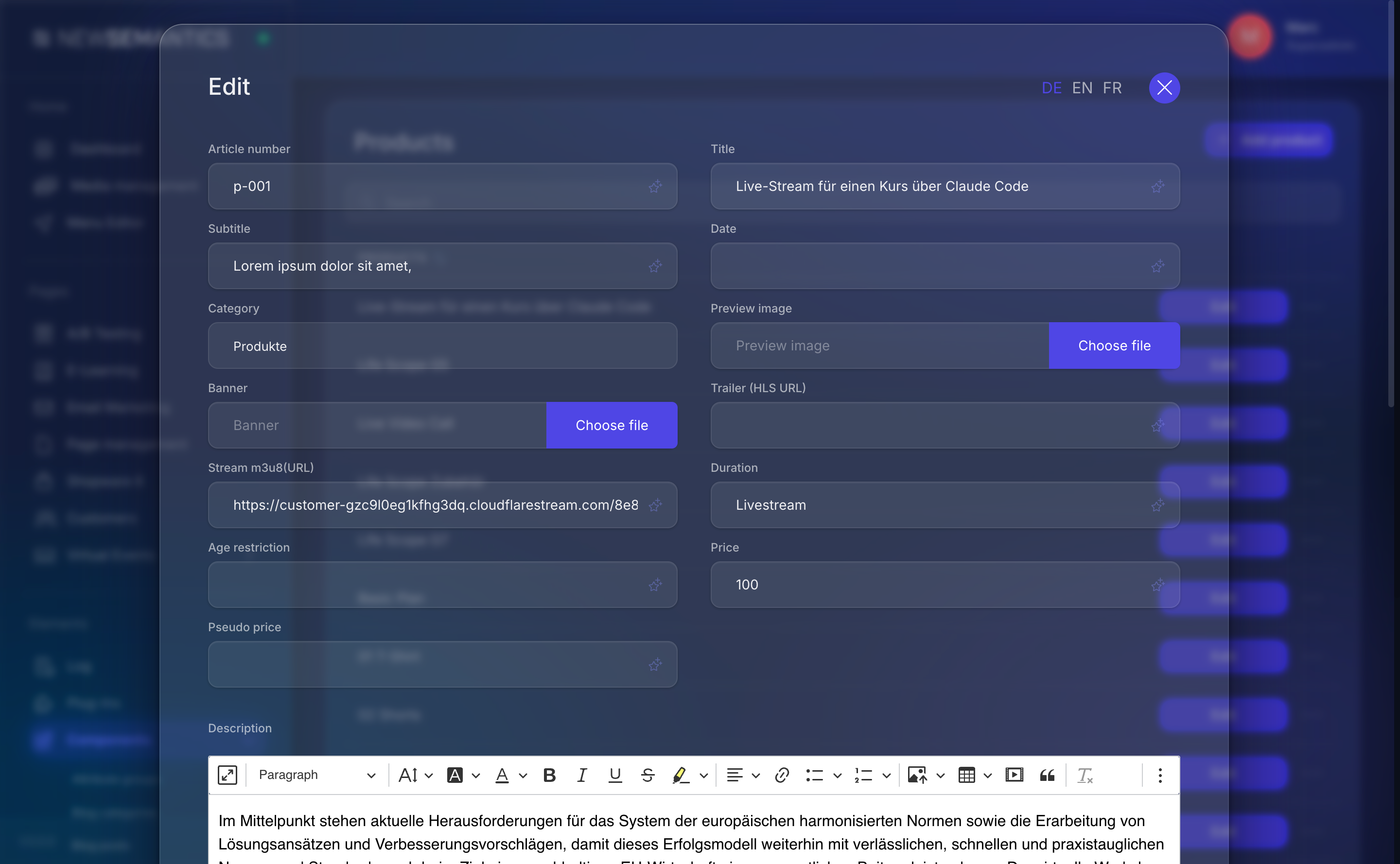The image size is (1400, 864).
Task: Toggle numbered list
Action: click(863, 775)
